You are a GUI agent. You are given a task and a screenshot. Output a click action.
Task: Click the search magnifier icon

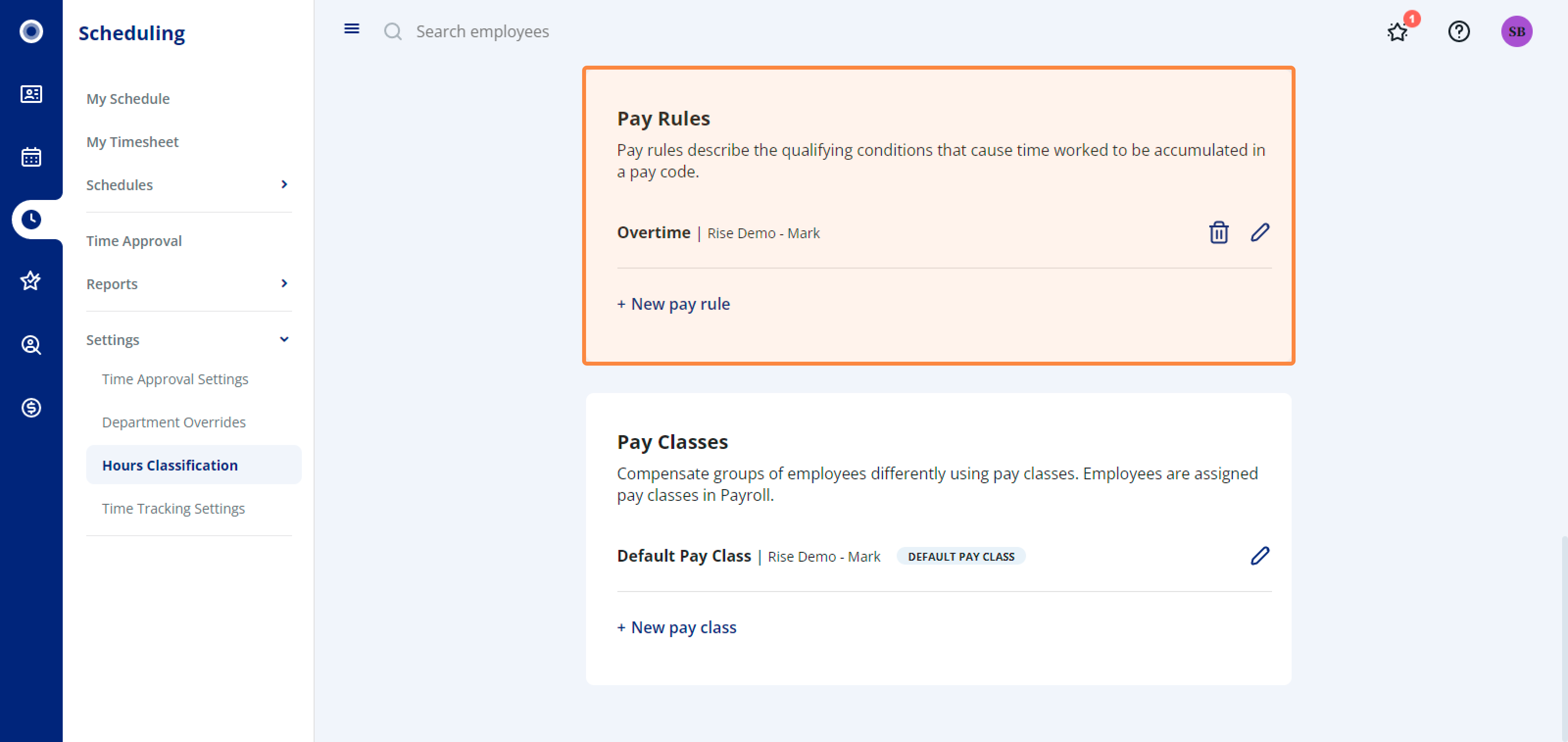click(393, 32)
